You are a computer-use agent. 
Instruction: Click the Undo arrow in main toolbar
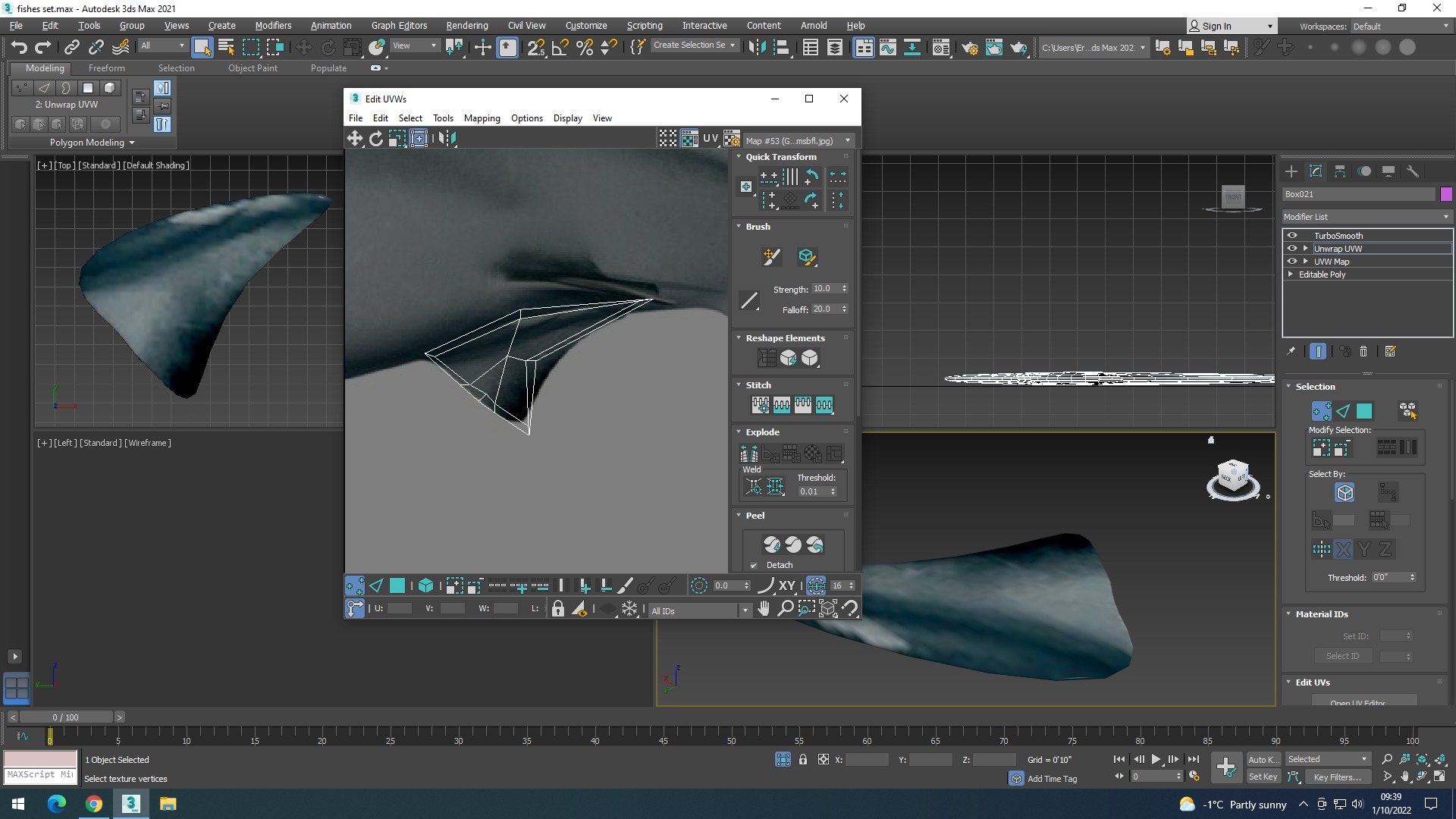[19, 48]
